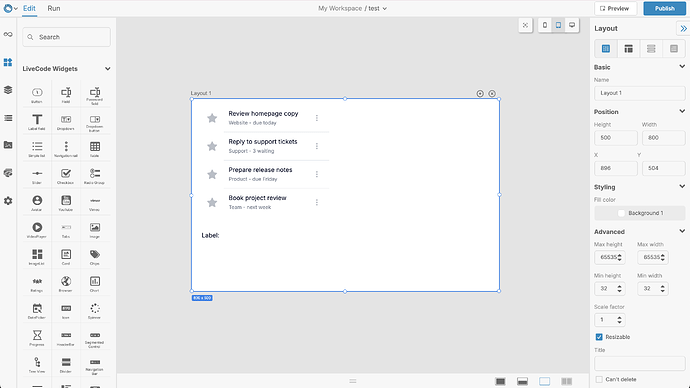Screen dimensions: 690x388
Task: Select the Tree View widget
Action: [37, 364]
